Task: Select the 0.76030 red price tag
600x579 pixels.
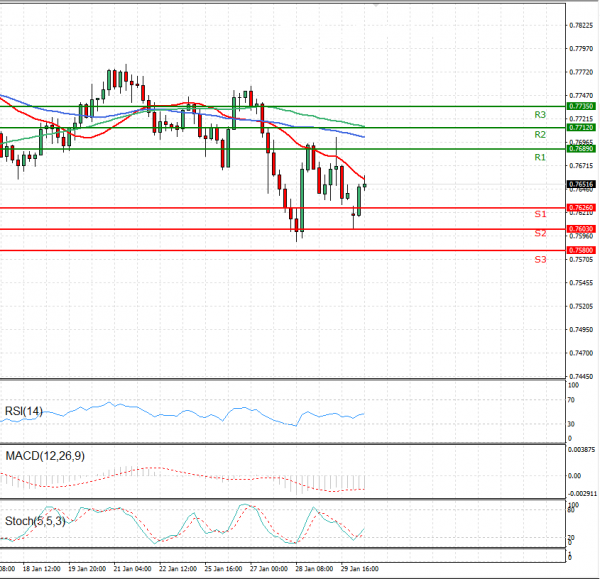Action: [581, 229]
